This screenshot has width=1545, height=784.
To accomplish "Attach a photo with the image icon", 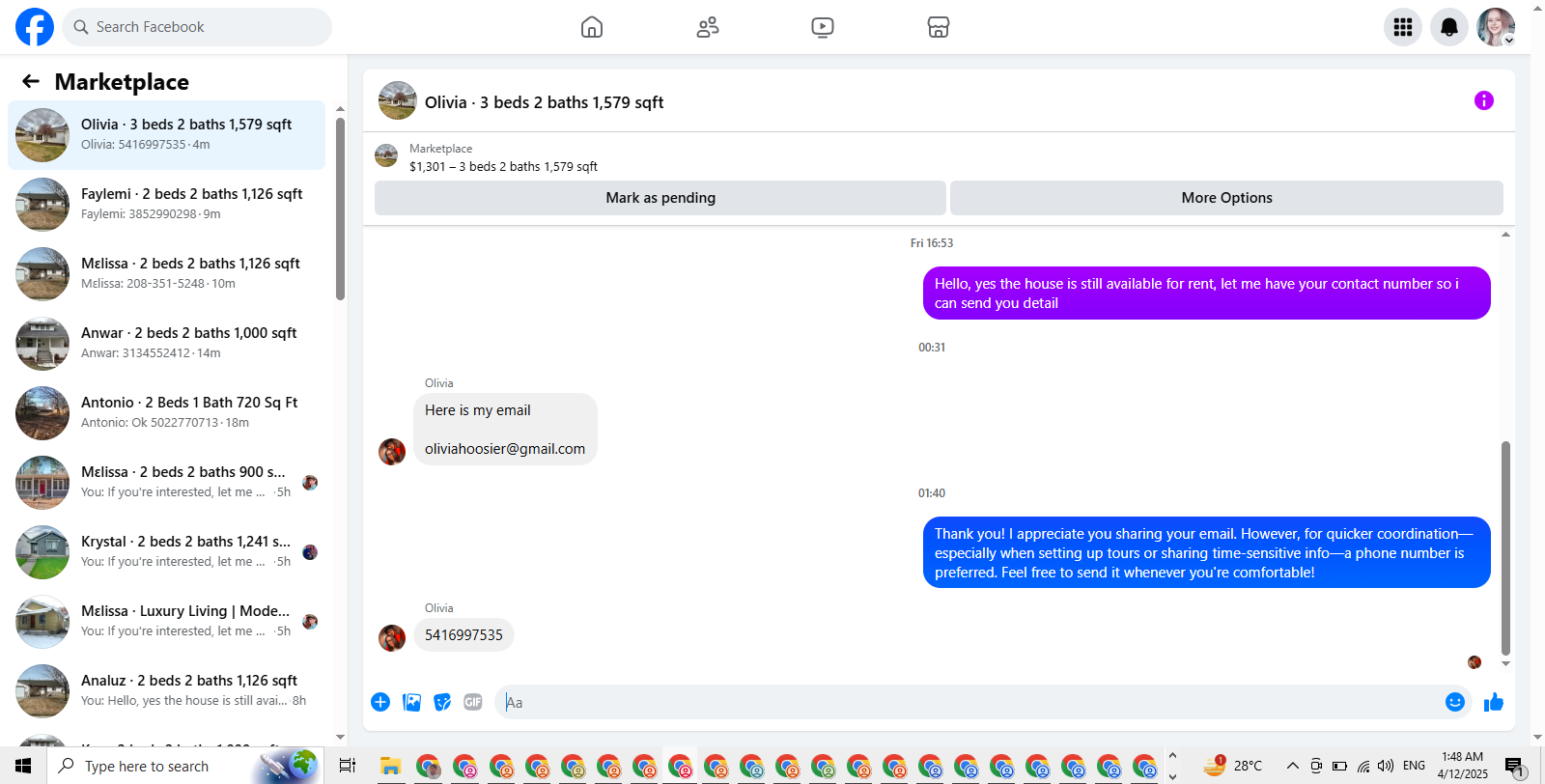I will 411,702.
